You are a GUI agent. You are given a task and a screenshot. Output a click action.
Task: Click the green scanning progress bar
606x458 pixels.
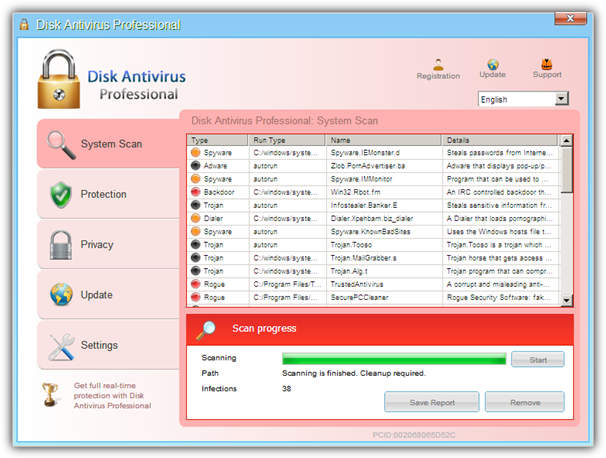click(393, 358)
